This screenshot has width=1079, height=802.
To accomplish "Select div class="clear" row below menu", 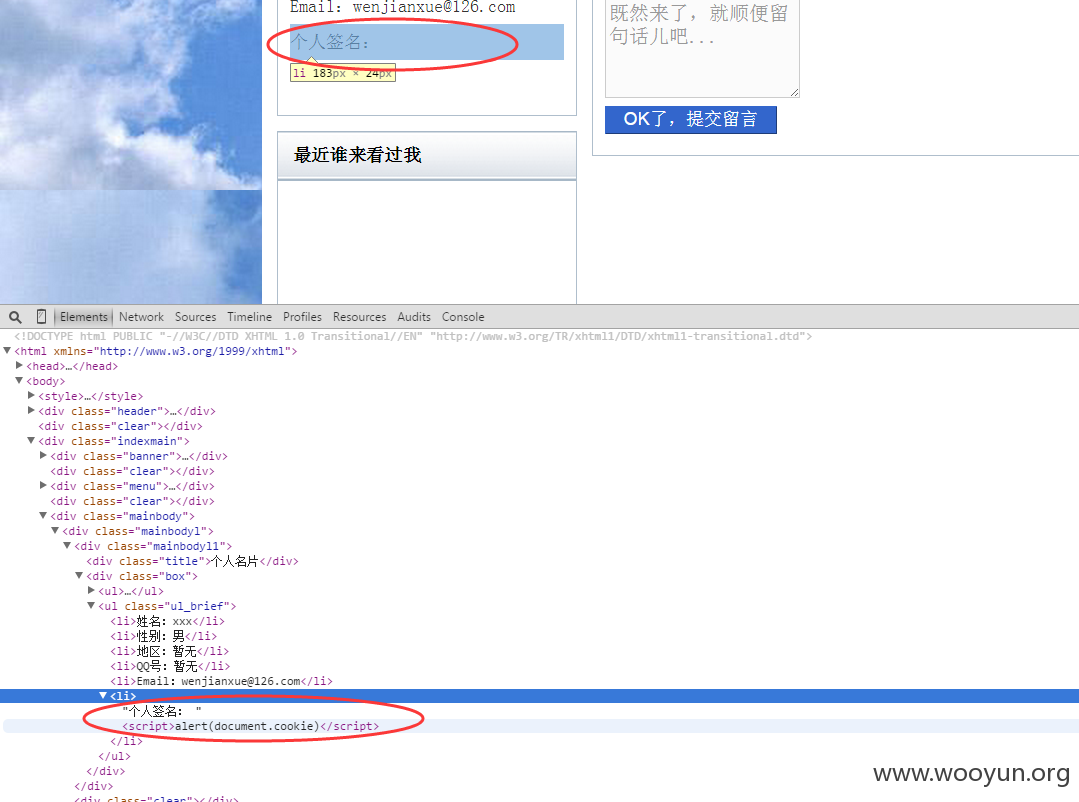I will click(132, 501).
